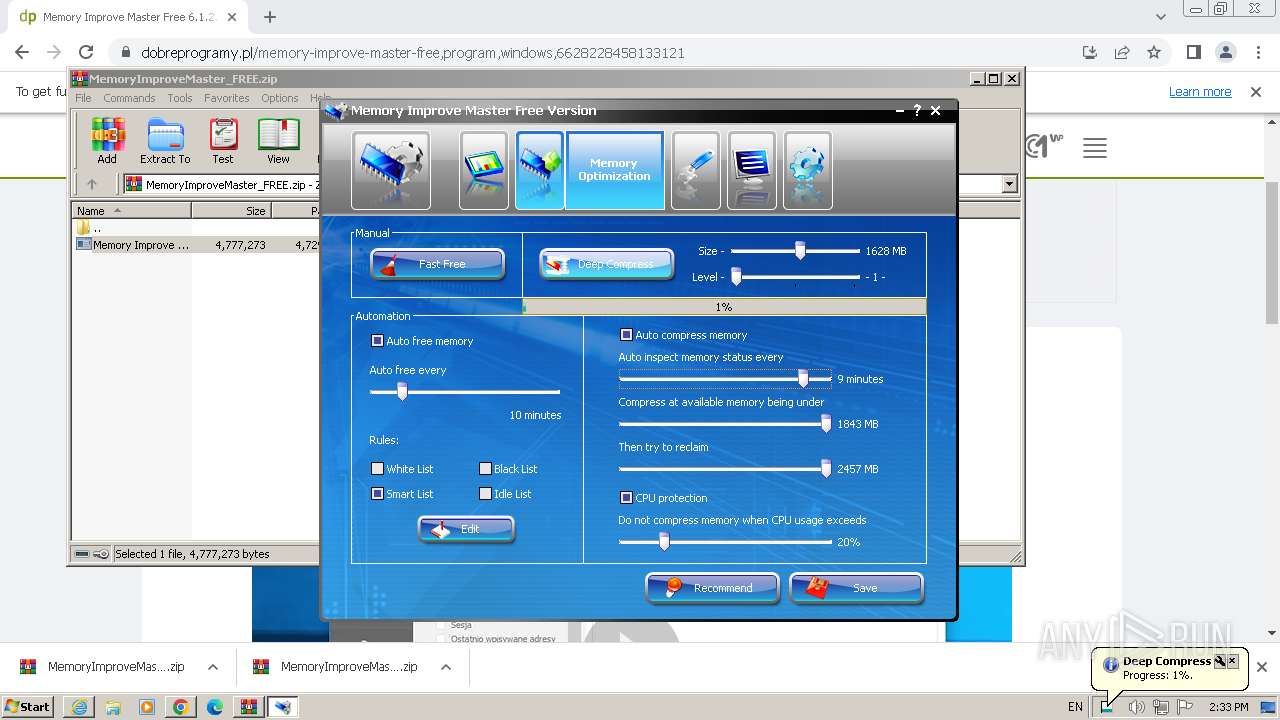Viewport: 1280px width, 720px height.
Task: Click the Add icon in WinRAR toolbar
Action: [107, 141]
